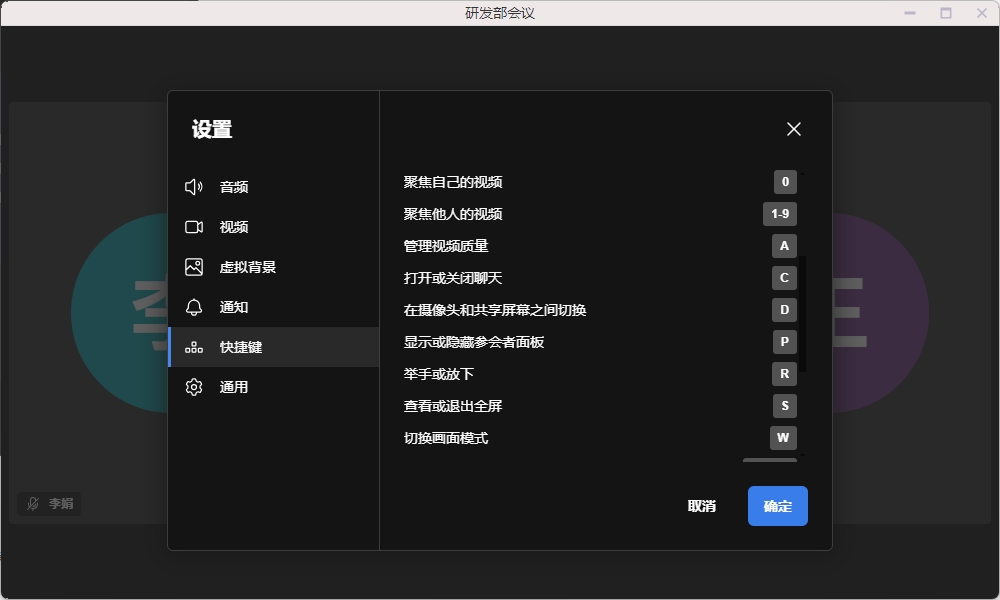Click the R key badge for 举手或放下
1000x600 pixels.
(x=784, y=374)
